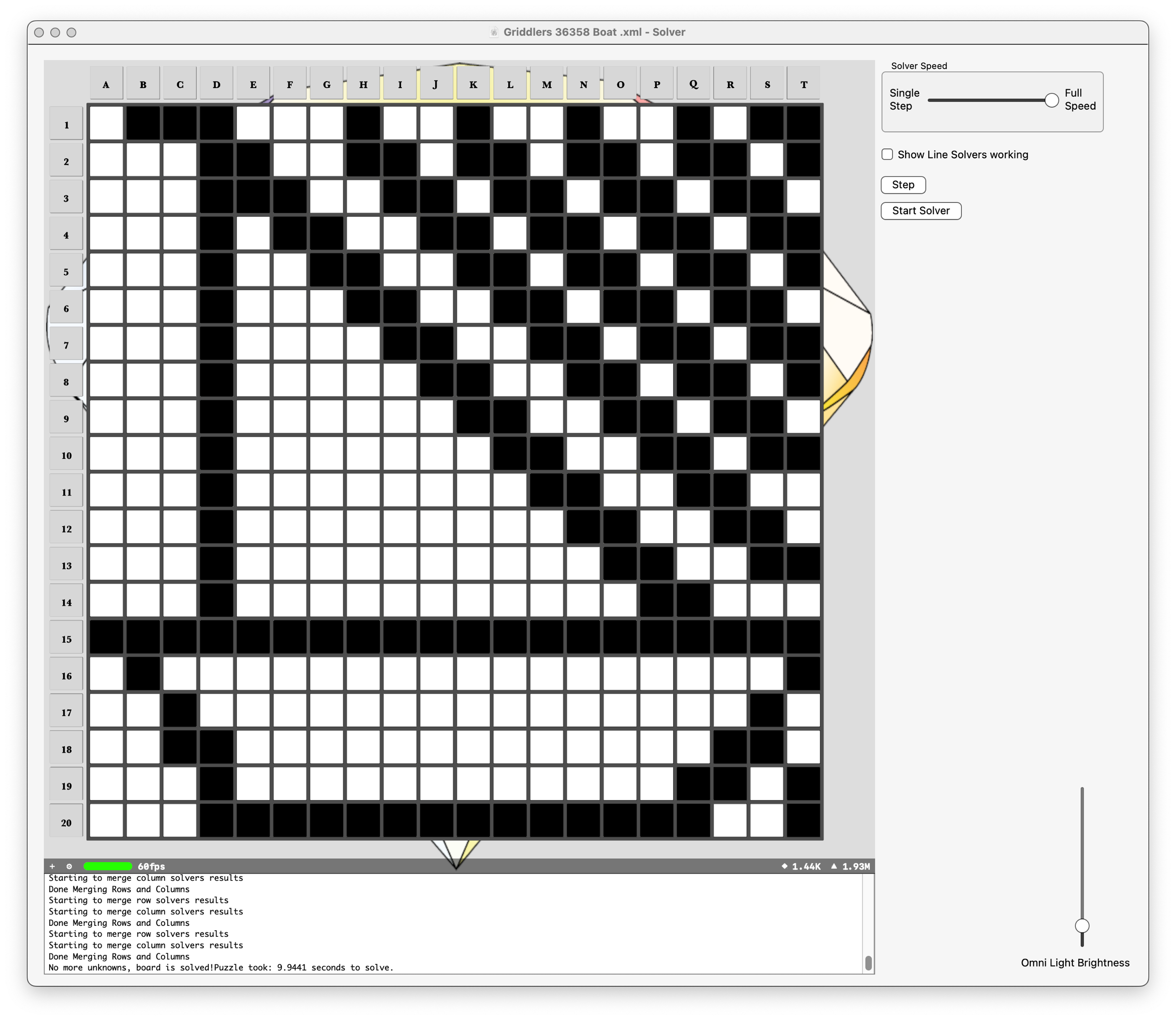
Task: Select row header 20
Action: click(x=67, y=823)
